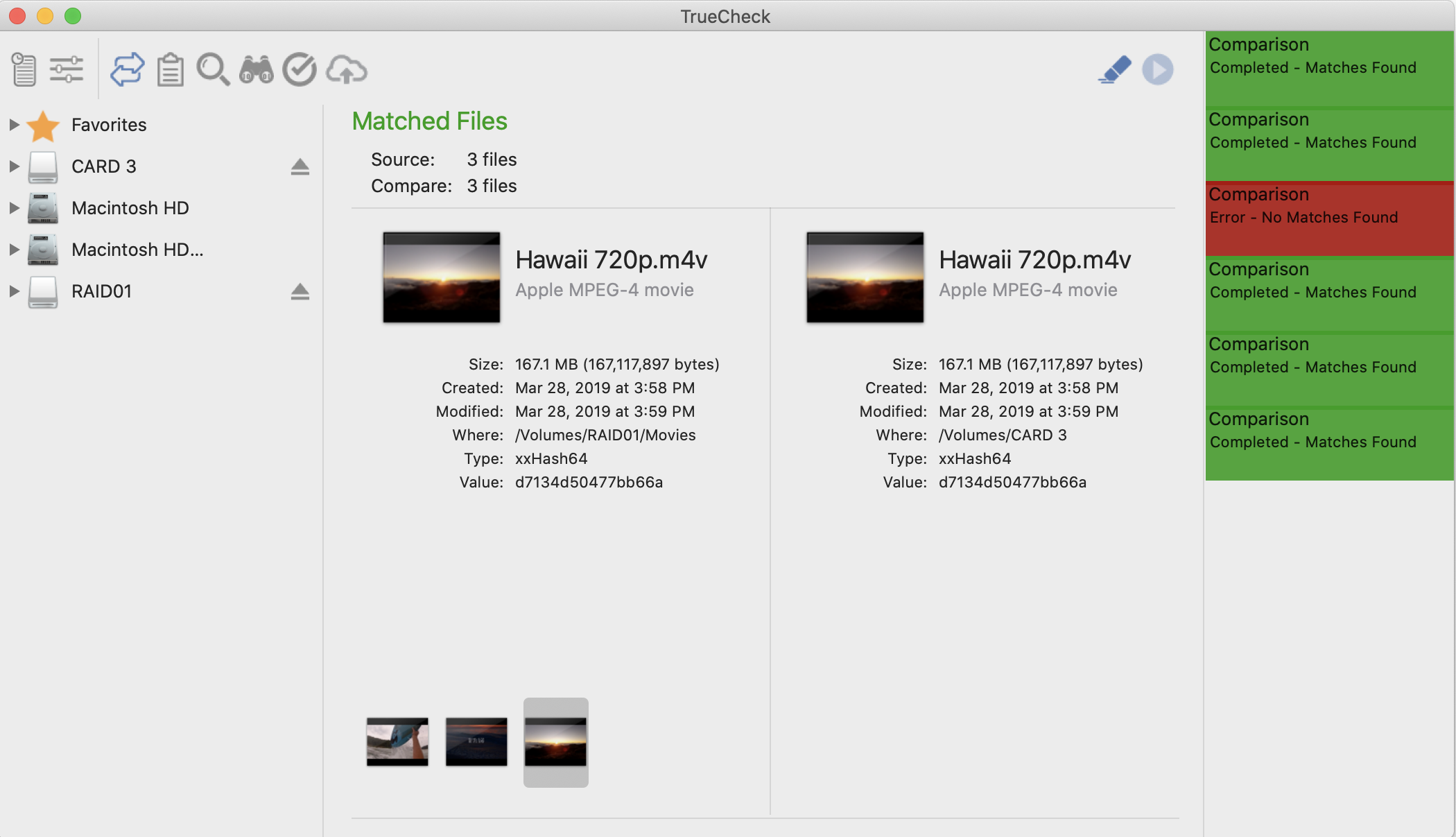The image size is (1456, 837).
Task: Click the magnifying glass search icon
Action: [x=213, y=69]
